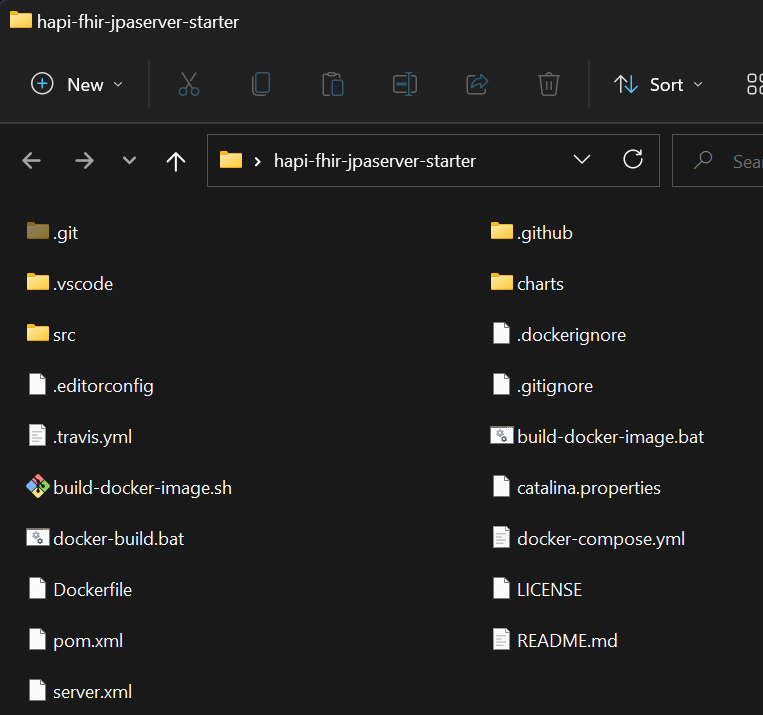Screen dimensions: 763x715
Task: Click the Delete trash can icon
Action: [x=548, y=84]
